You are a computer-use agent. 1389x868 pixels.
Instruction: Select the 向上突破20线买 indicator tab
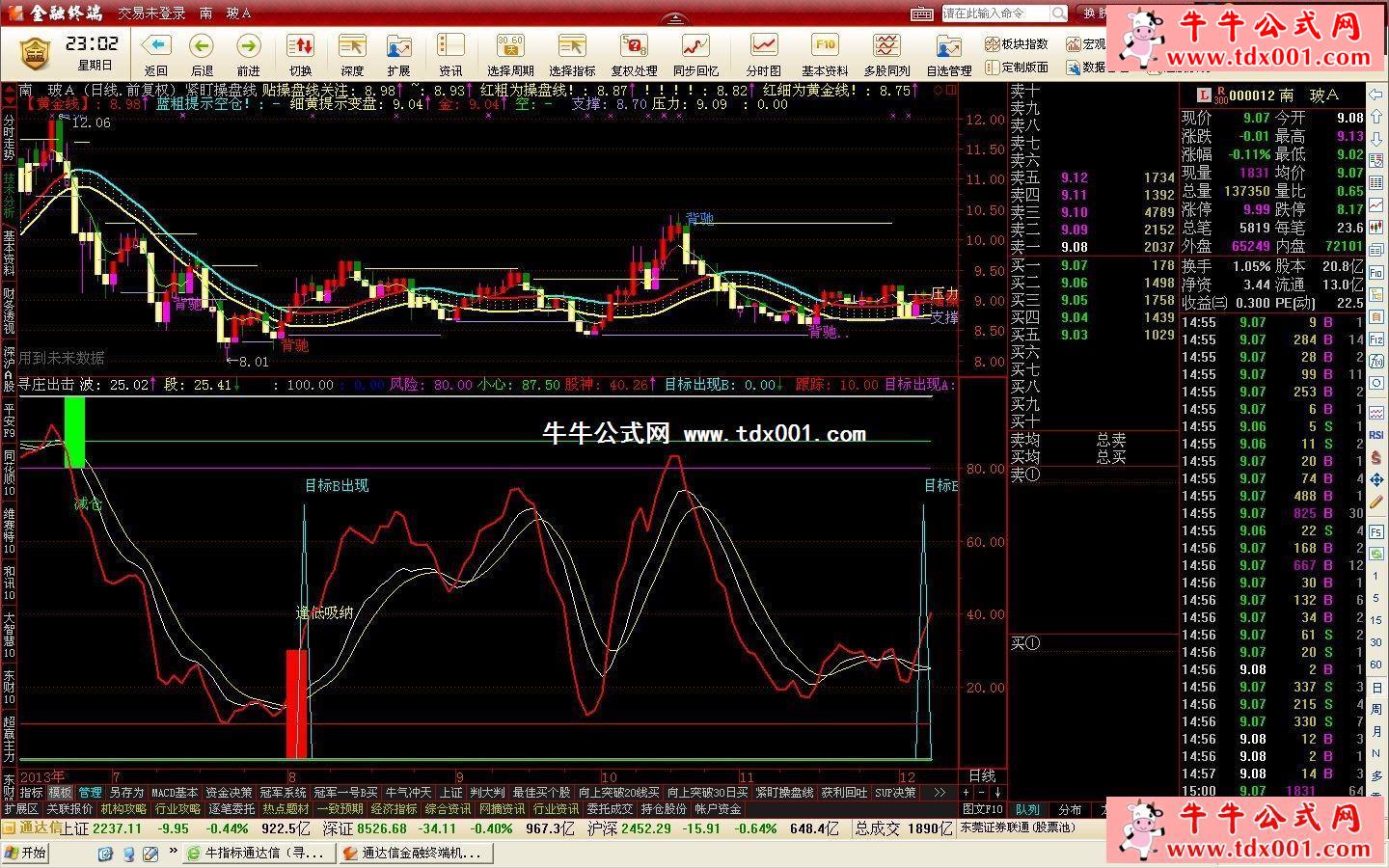click(x=619, y=792)
